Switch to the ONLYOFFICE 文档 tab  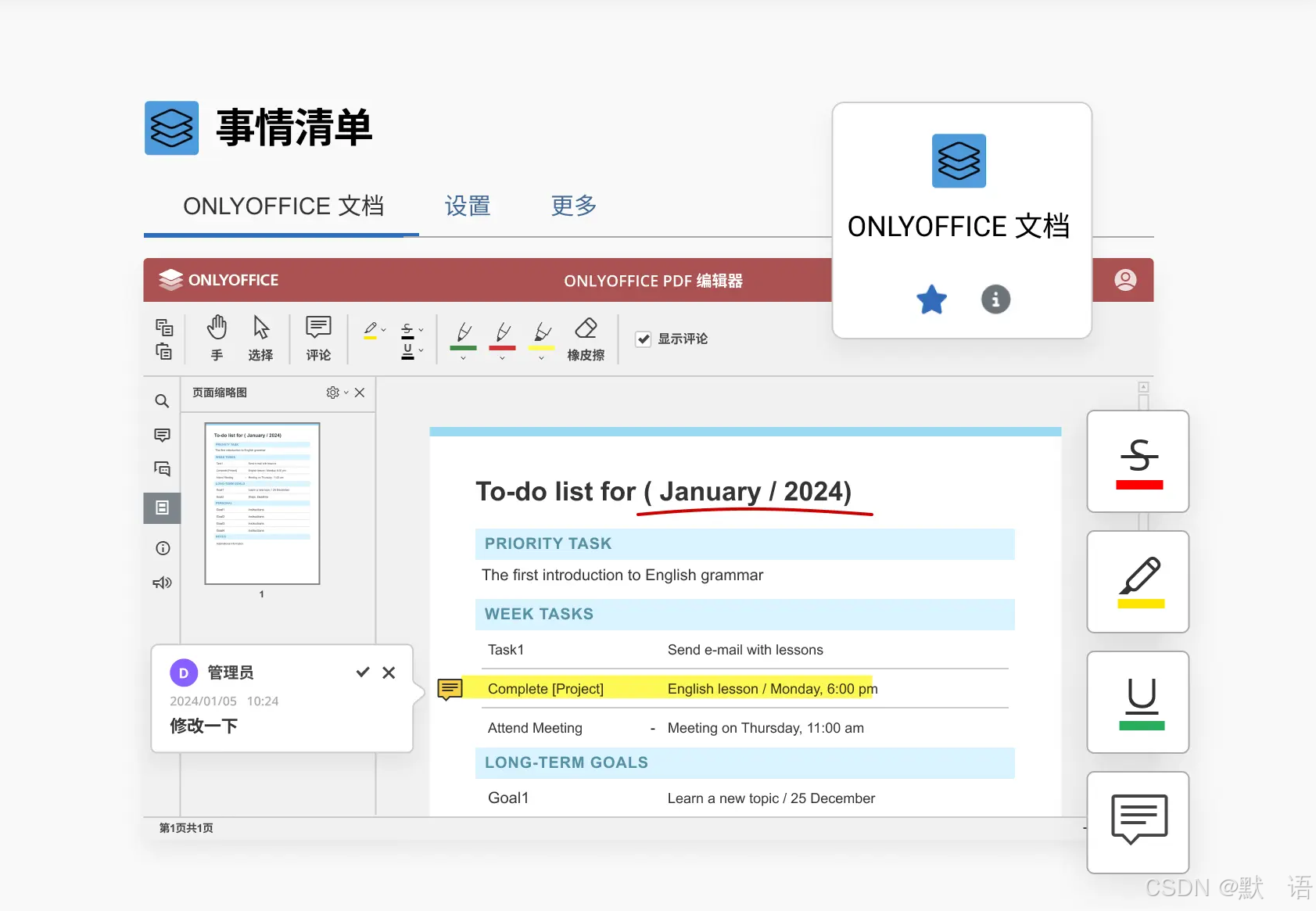click(x=283, y=206)
